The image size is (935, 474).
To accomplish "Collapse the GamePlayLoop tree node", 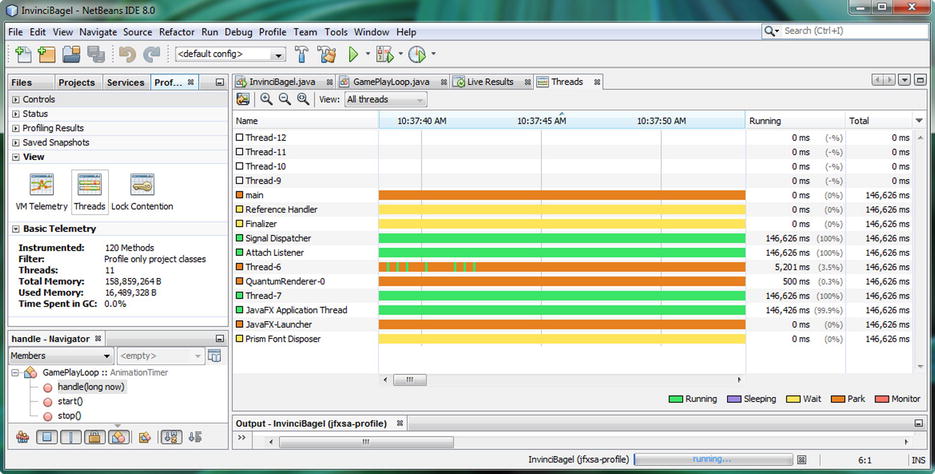I will coord(16,373).
